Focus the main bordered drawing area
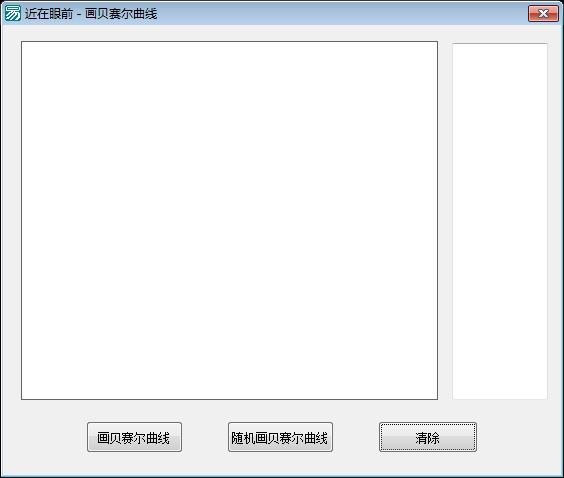The width and height of the screenshot is (564, 478). point(229,220)
